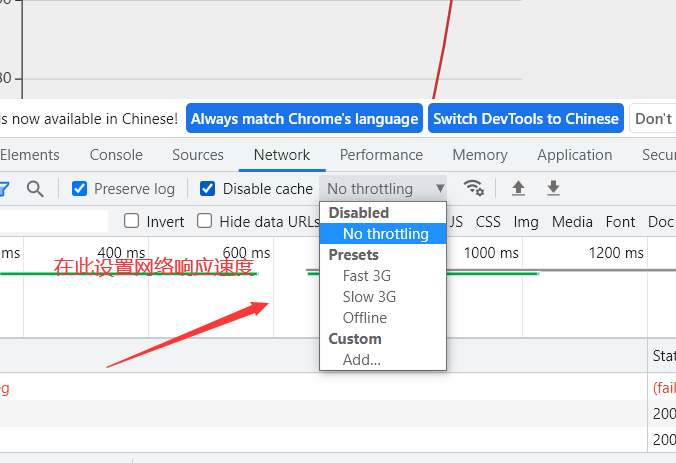Click Switch DevTools to Chinese button

coord(525,118)
